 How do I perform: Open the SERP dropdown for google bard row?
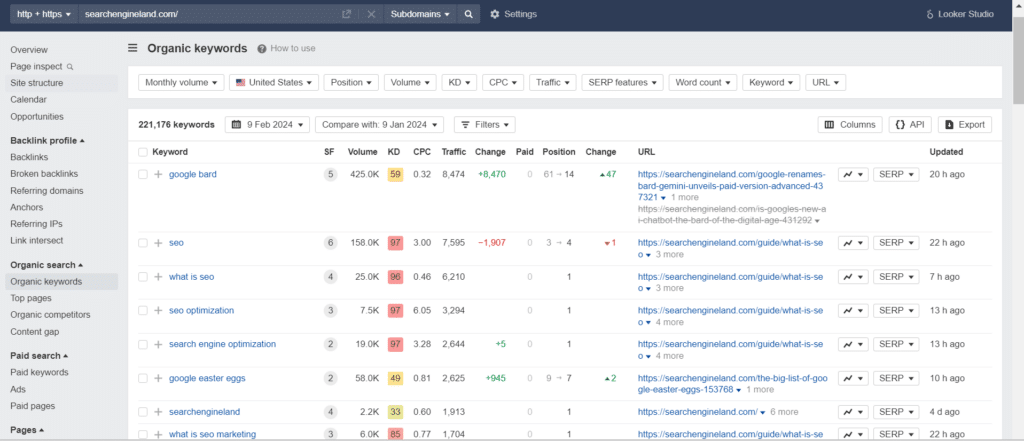pos(896,174)
